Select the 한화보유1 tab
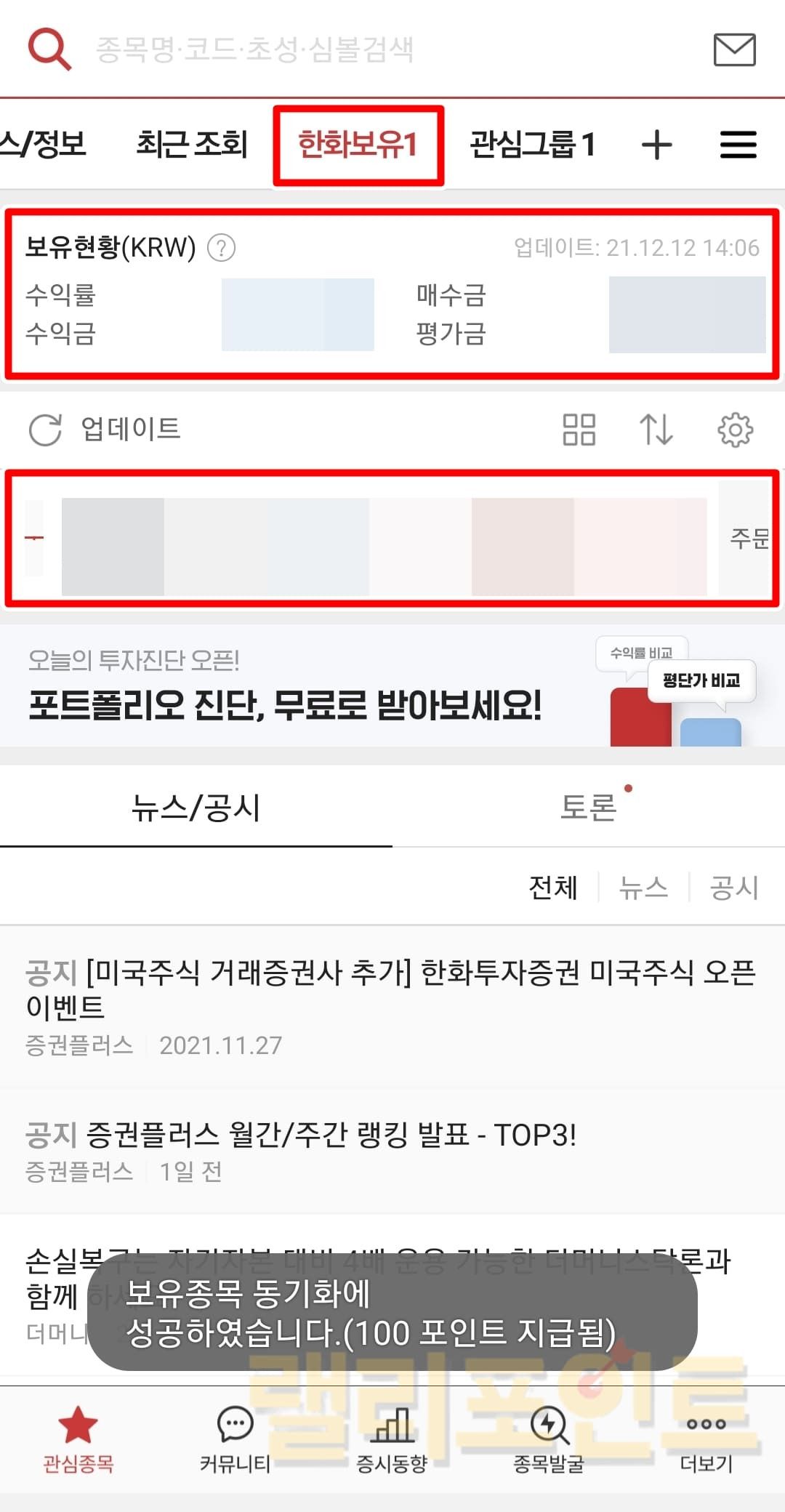The width and height of the screenshot is (785, 1512). 358,145
